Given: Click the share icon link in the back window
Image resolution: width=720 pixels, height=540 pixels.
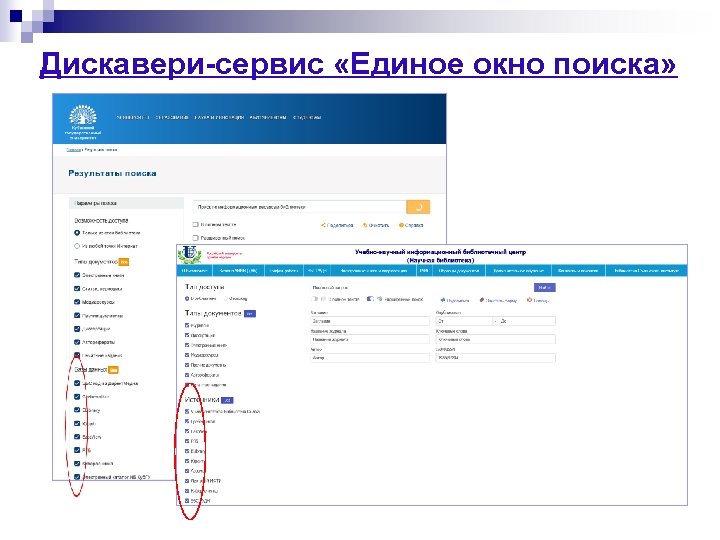Looking at the screenshot, I should (338, 225).
